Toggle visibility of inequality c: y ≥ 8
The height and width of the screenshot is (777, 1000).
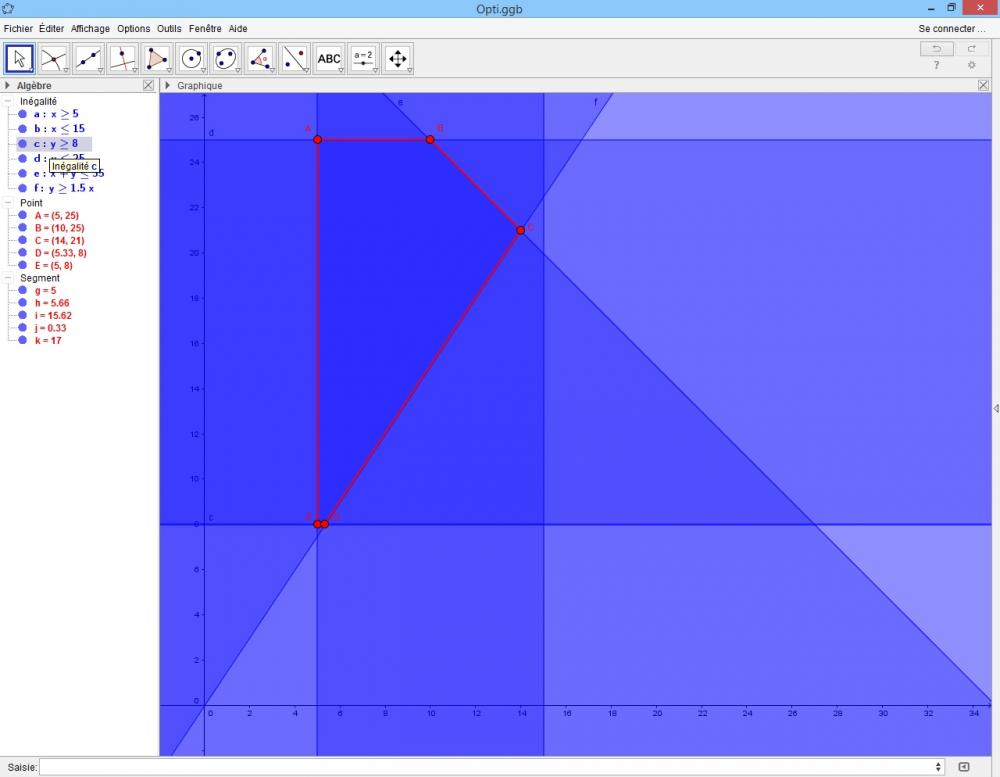click(x=22, y=144)
